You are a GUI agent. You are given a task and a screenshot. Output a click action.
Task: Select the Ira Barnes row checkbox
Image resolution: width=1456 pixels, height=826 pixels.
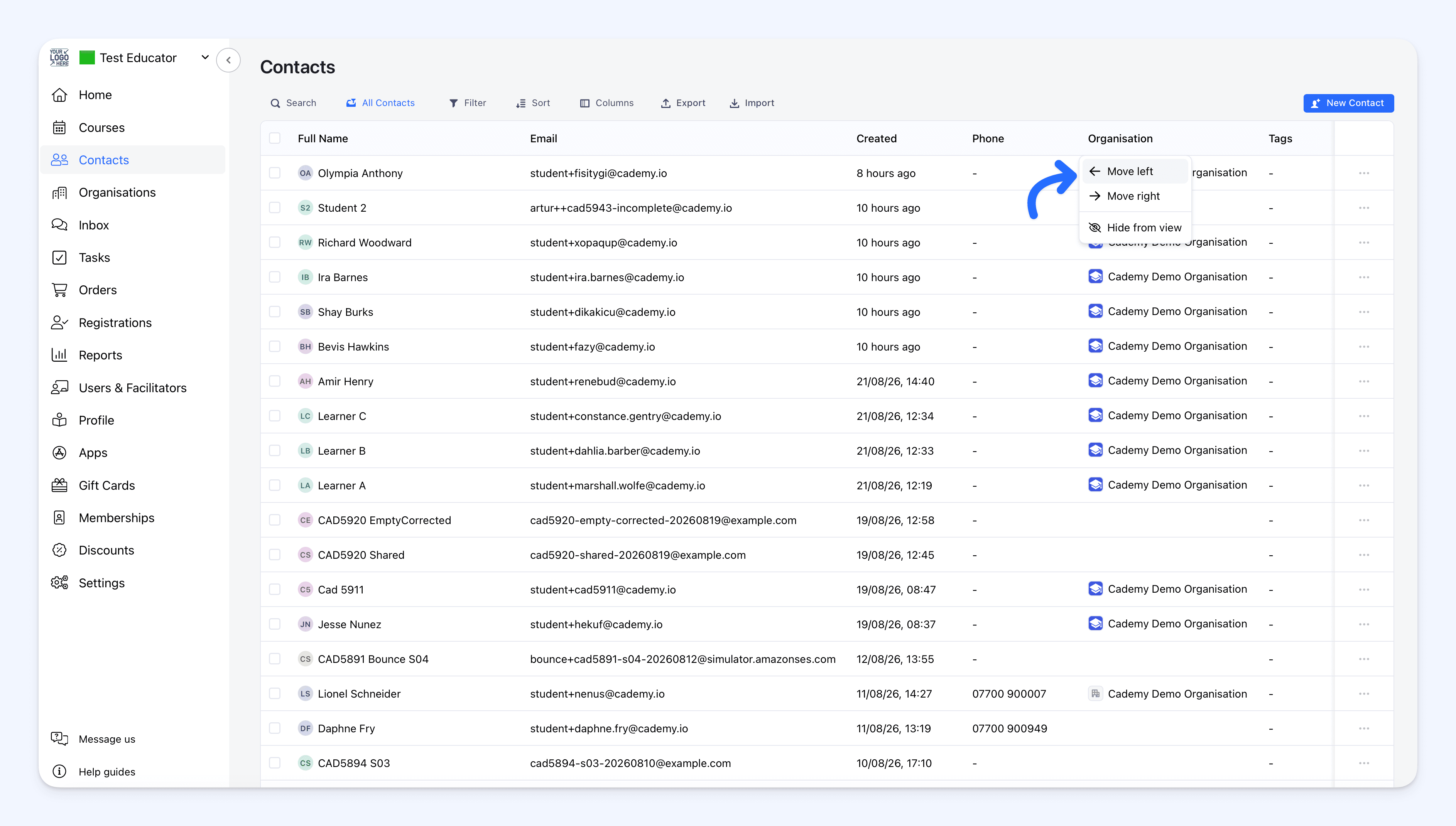click(x=275, y=277)
